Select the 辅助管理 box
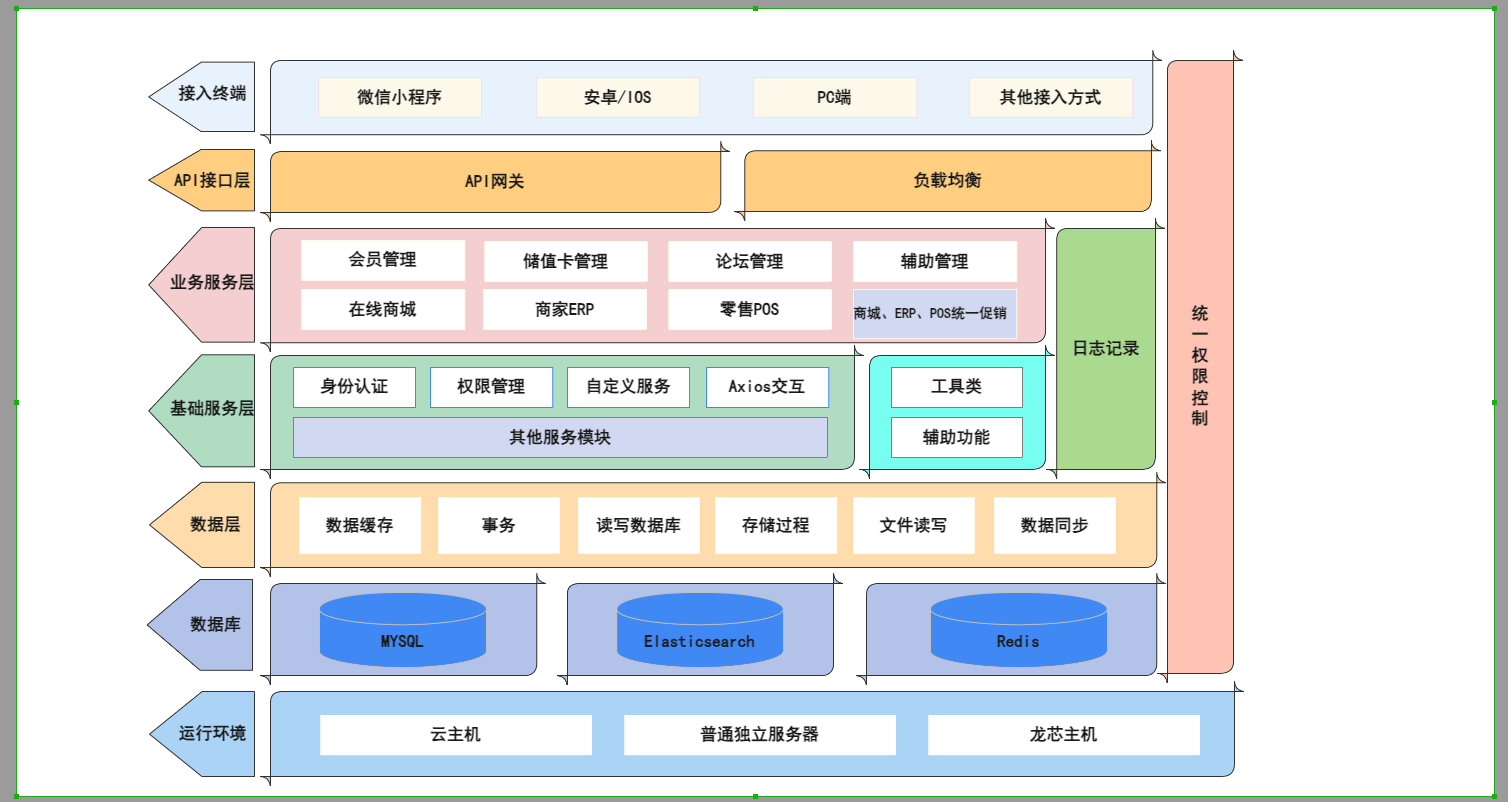The width and height of the screenshot is (1508, 802). coord(935,262)
